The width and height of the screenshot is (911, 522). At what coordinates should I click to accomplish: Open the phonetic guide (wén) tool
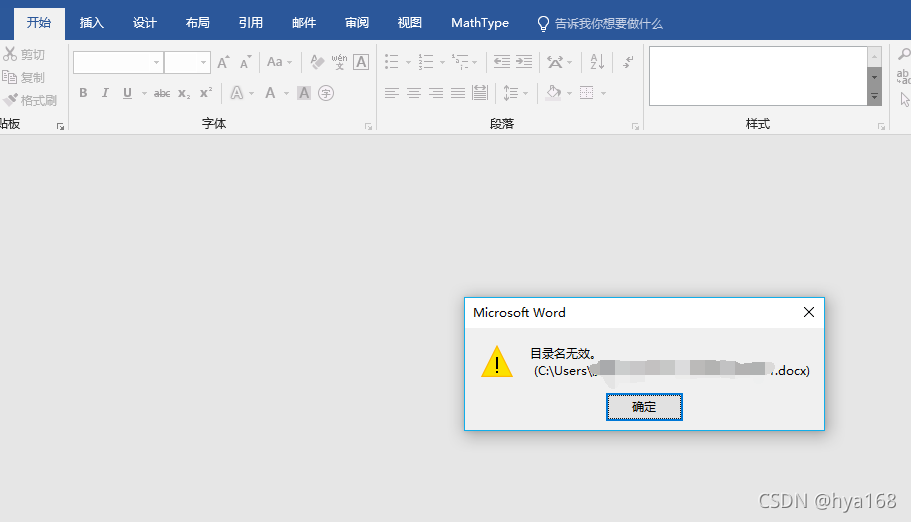pos(339,62)
